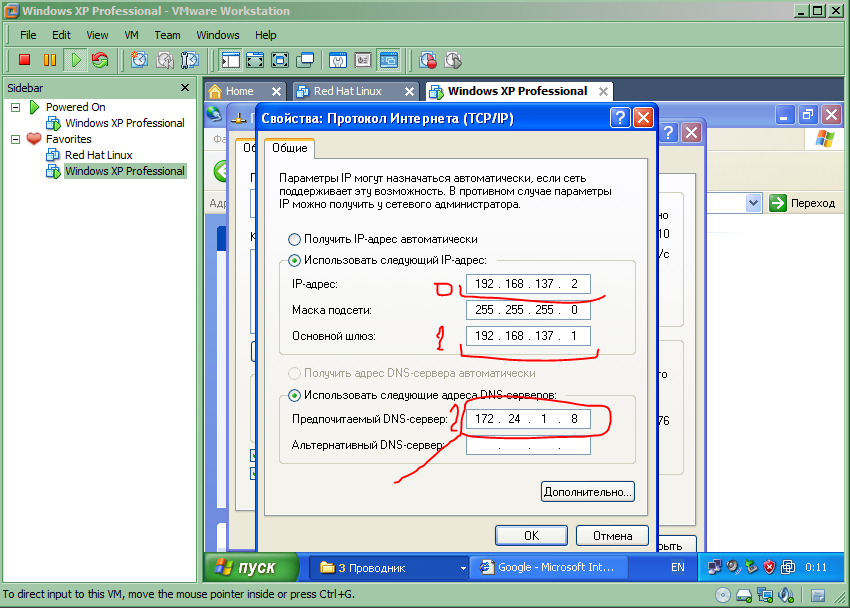Click the IP-адрес field 192.168.137.2
The height and width of the screenshot is (608, 850).
tap(528, 284)
